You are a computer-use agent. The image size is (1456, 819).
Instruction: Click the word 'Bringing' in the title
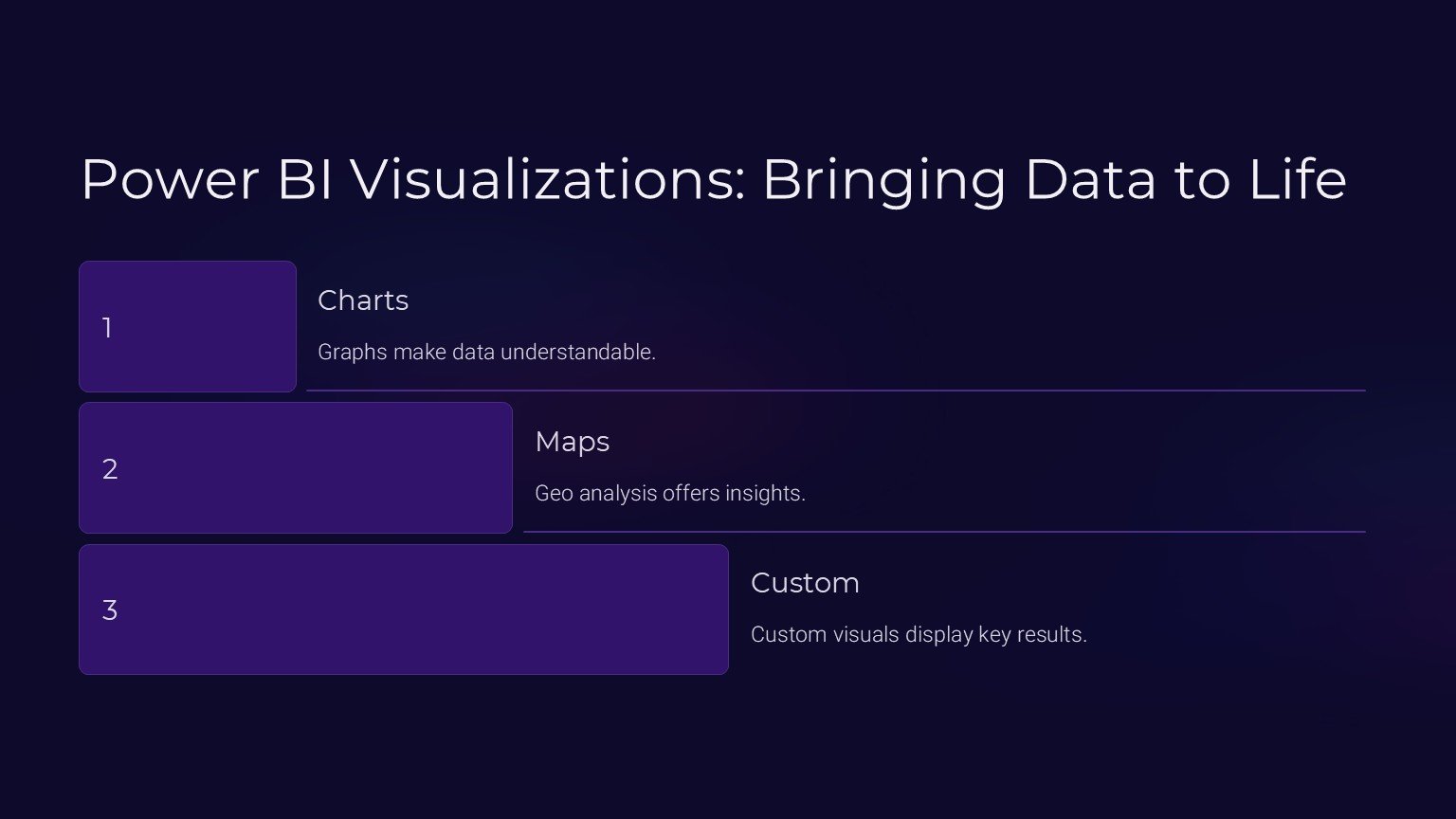(883, 179)
